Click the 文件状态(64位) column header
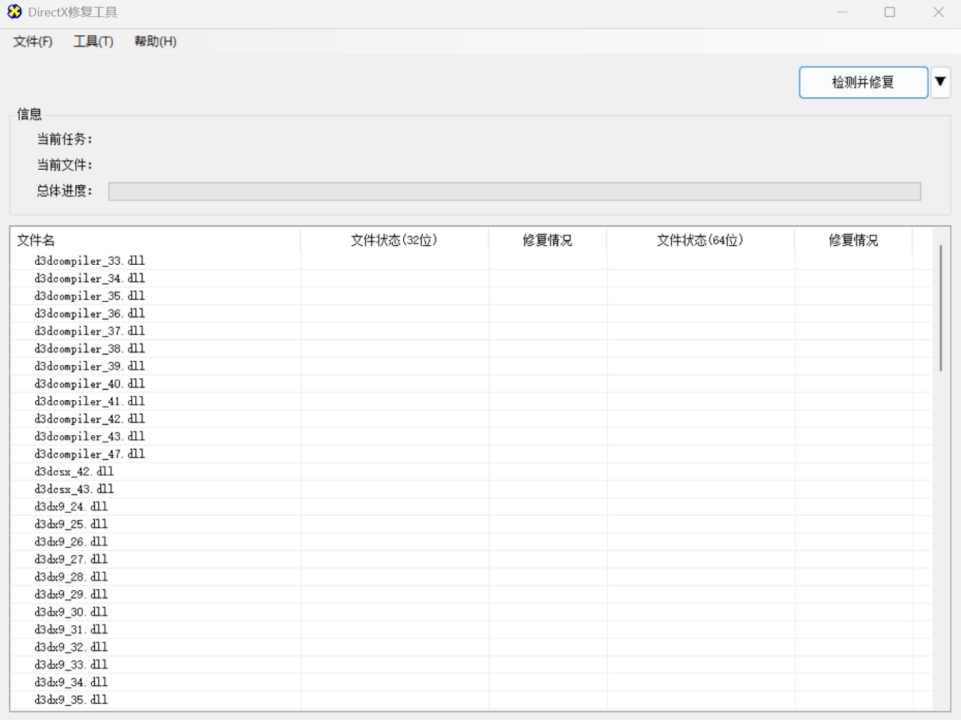961x720 pixels. [x=700, y=240]
